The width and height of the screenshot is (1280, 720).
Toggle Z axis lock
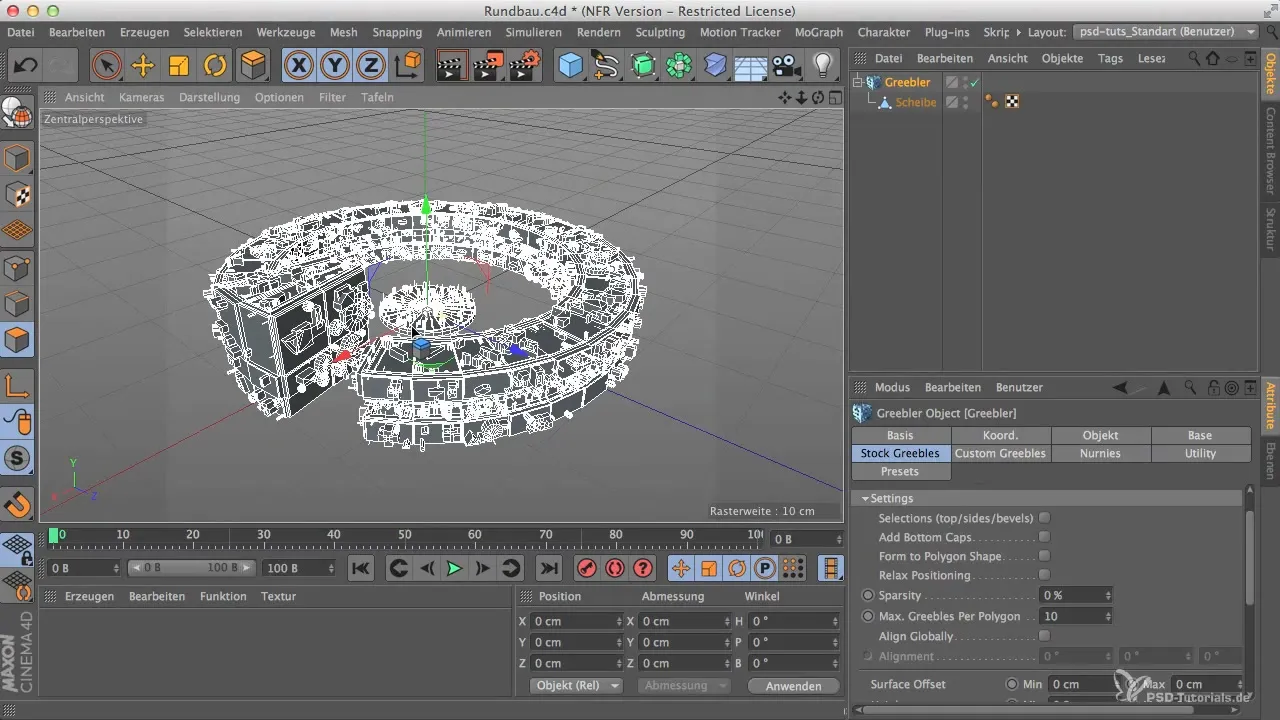pos(372,66)
